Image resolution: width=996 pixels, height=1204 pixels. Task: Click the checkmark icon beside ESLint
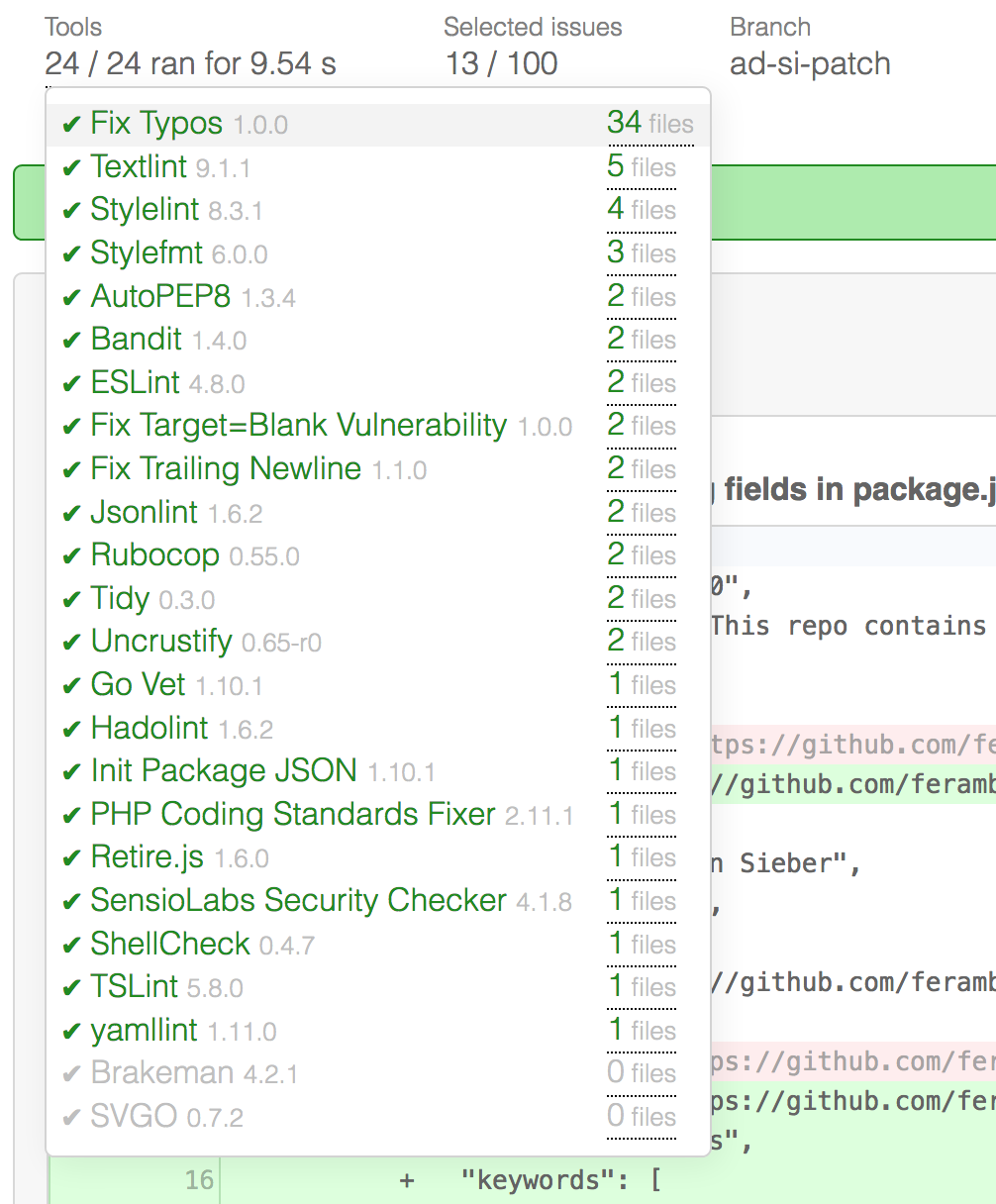point(70,384)
